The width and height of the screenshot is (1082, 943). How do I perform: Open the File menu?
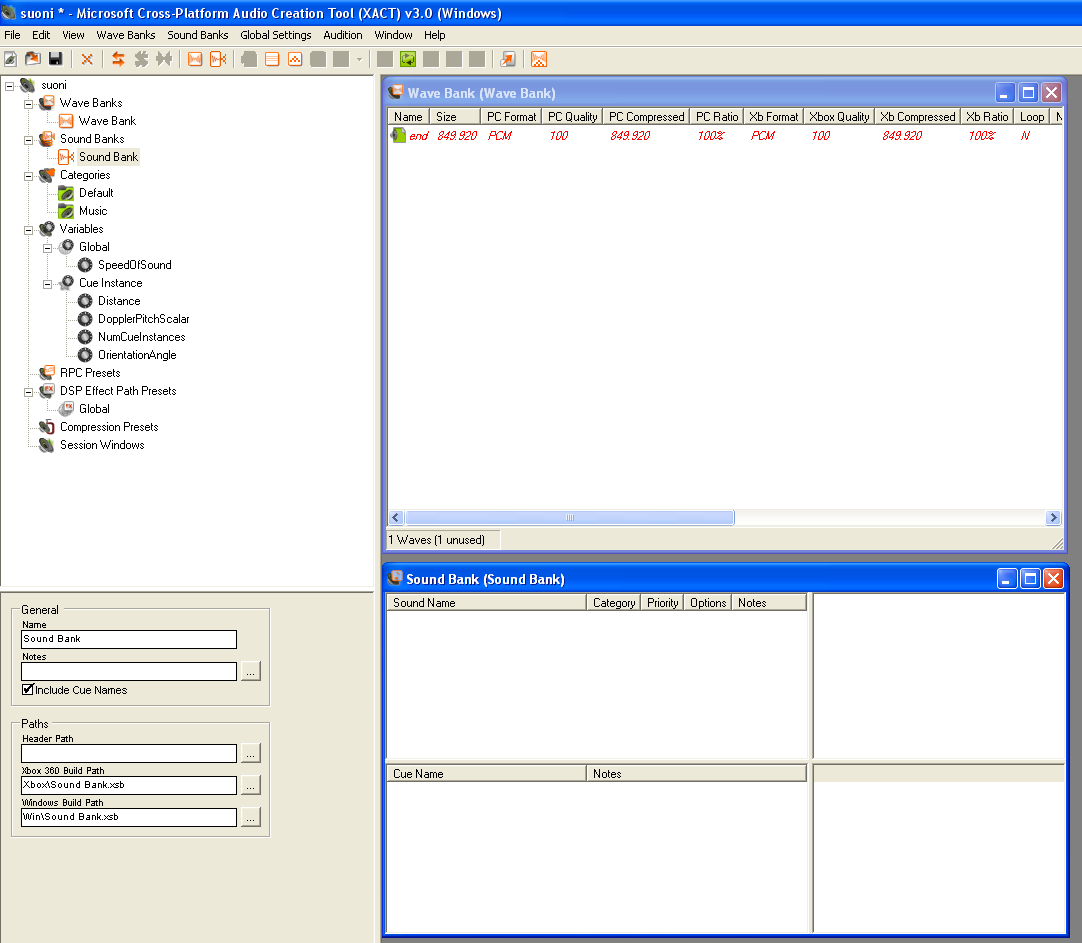[12, 35]
